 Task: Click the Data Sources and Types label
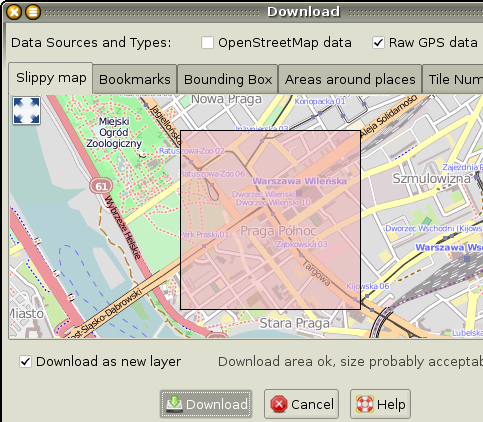tap(91, 43)
